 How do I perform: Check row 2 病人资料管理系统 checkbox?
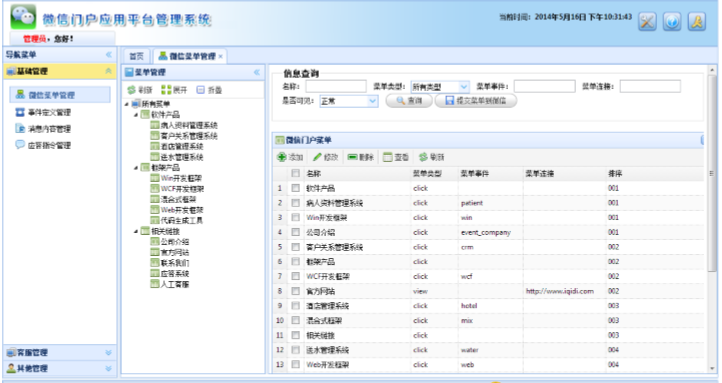pyautogui.click(x=296, y=203)
